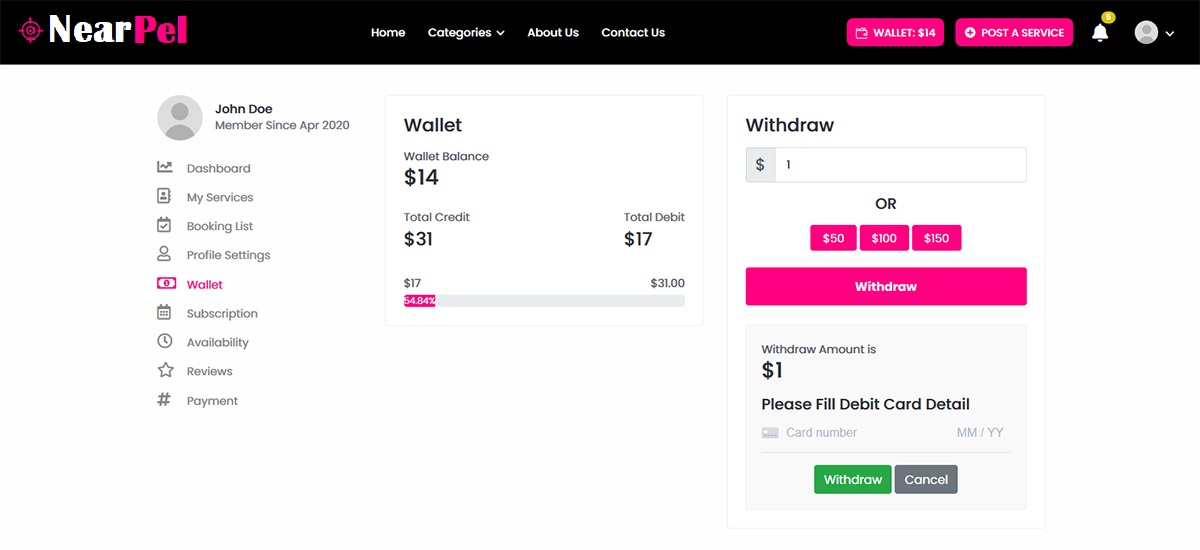The width and height of the screenshot is (1200, 550).
Task: Expand the Categories dropdown menu
Action: [x=466, y=33]
